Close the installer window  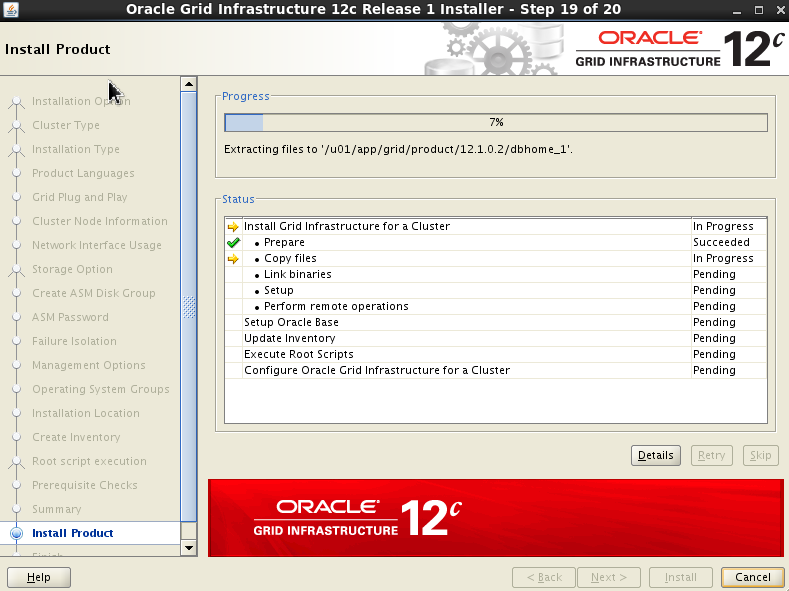click(x=780, y=10)
